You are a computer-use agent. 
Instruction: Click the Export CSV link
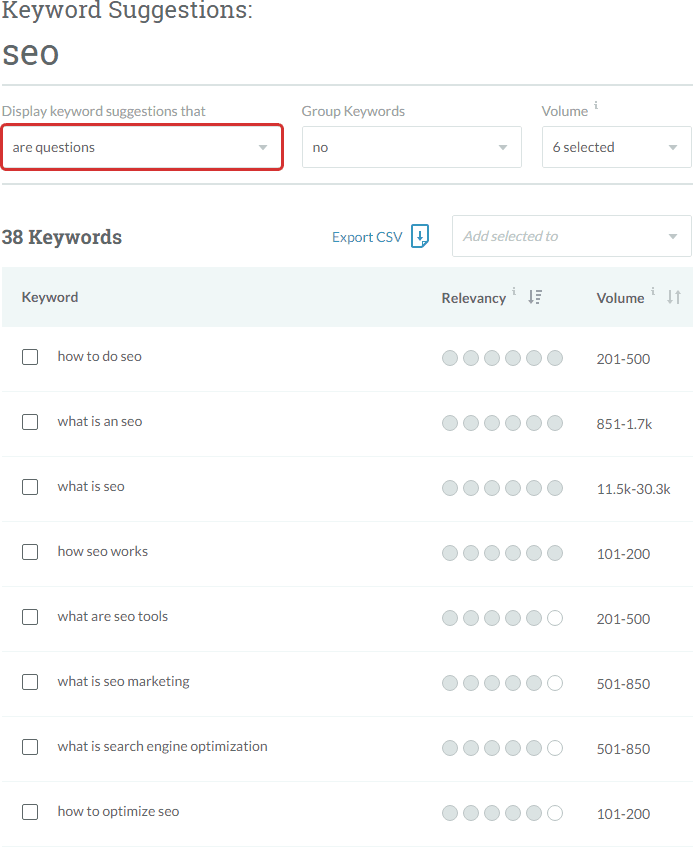pos(367,237)
